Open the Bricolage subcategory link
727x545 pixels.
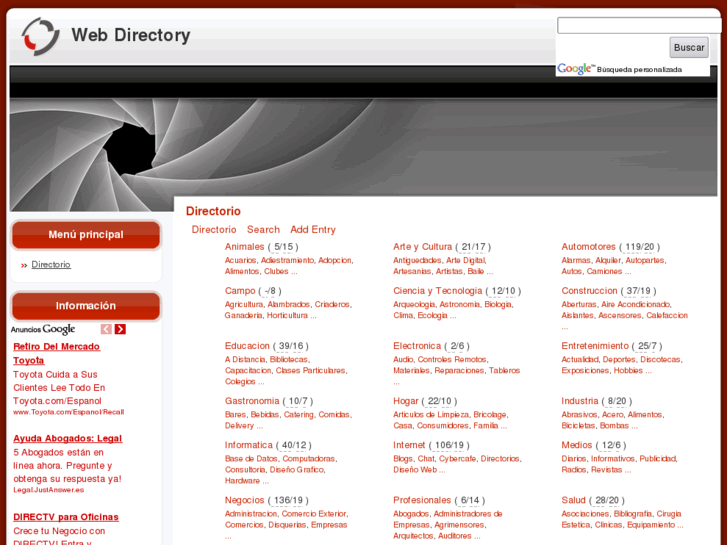(x=490, y=415)
